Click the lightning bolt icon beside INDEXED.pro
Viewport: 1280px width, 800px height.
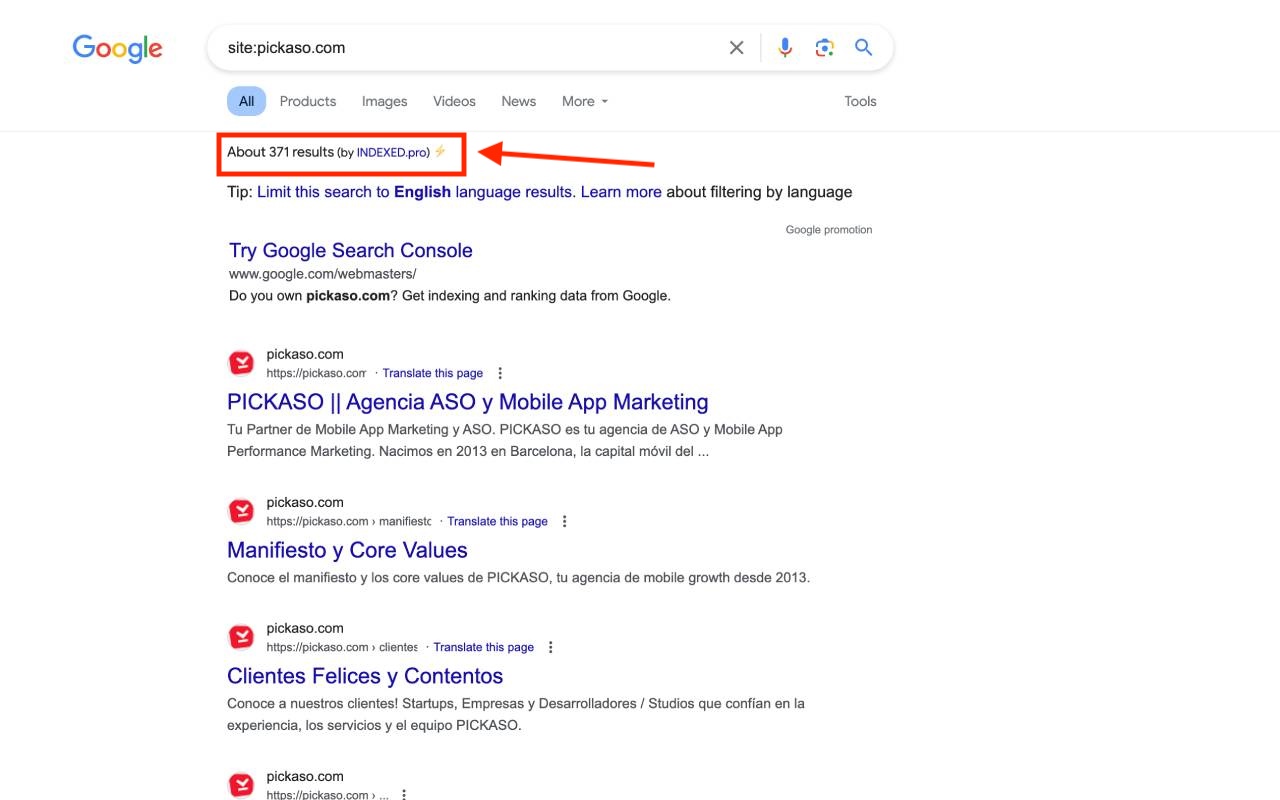(x=440, y=151)
